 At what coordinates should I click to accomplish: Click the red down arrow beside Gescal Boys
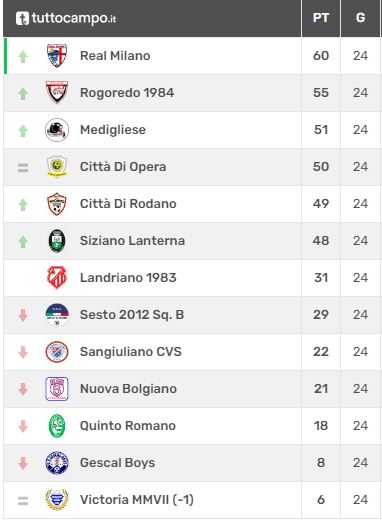pyautogui.click(x=23, y=463)
